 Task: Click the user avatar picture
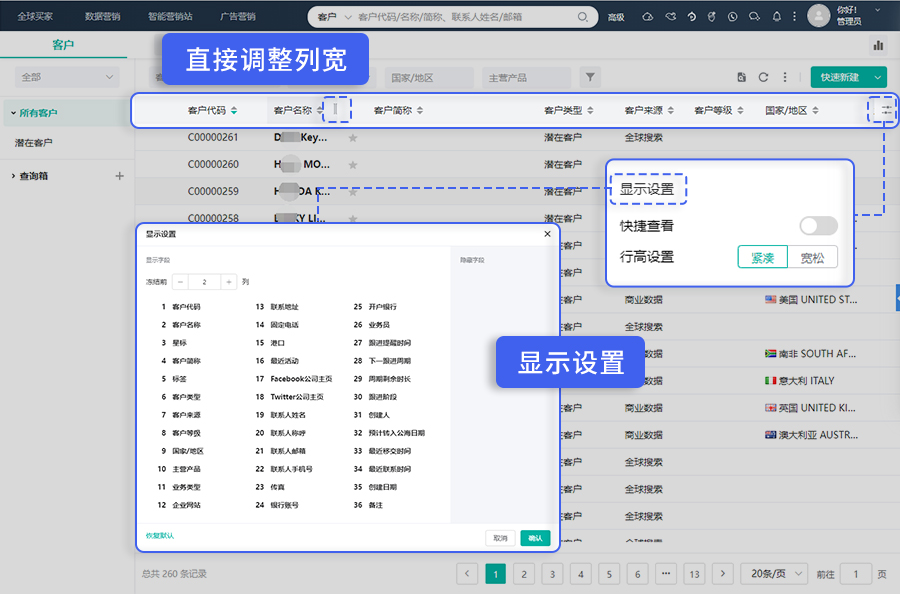818,15
